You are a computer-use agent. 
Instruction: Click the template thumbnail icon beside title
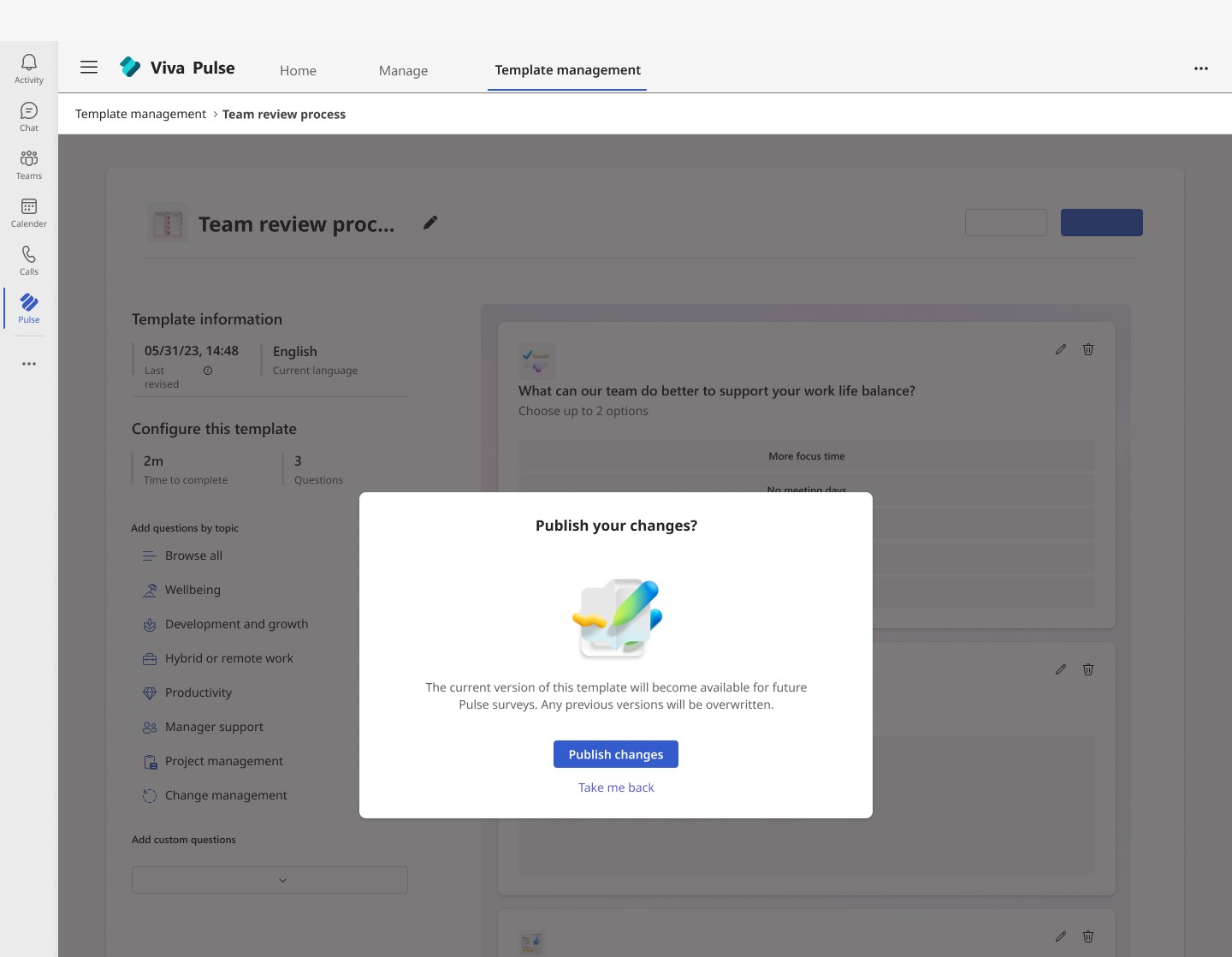pos(168,223)
